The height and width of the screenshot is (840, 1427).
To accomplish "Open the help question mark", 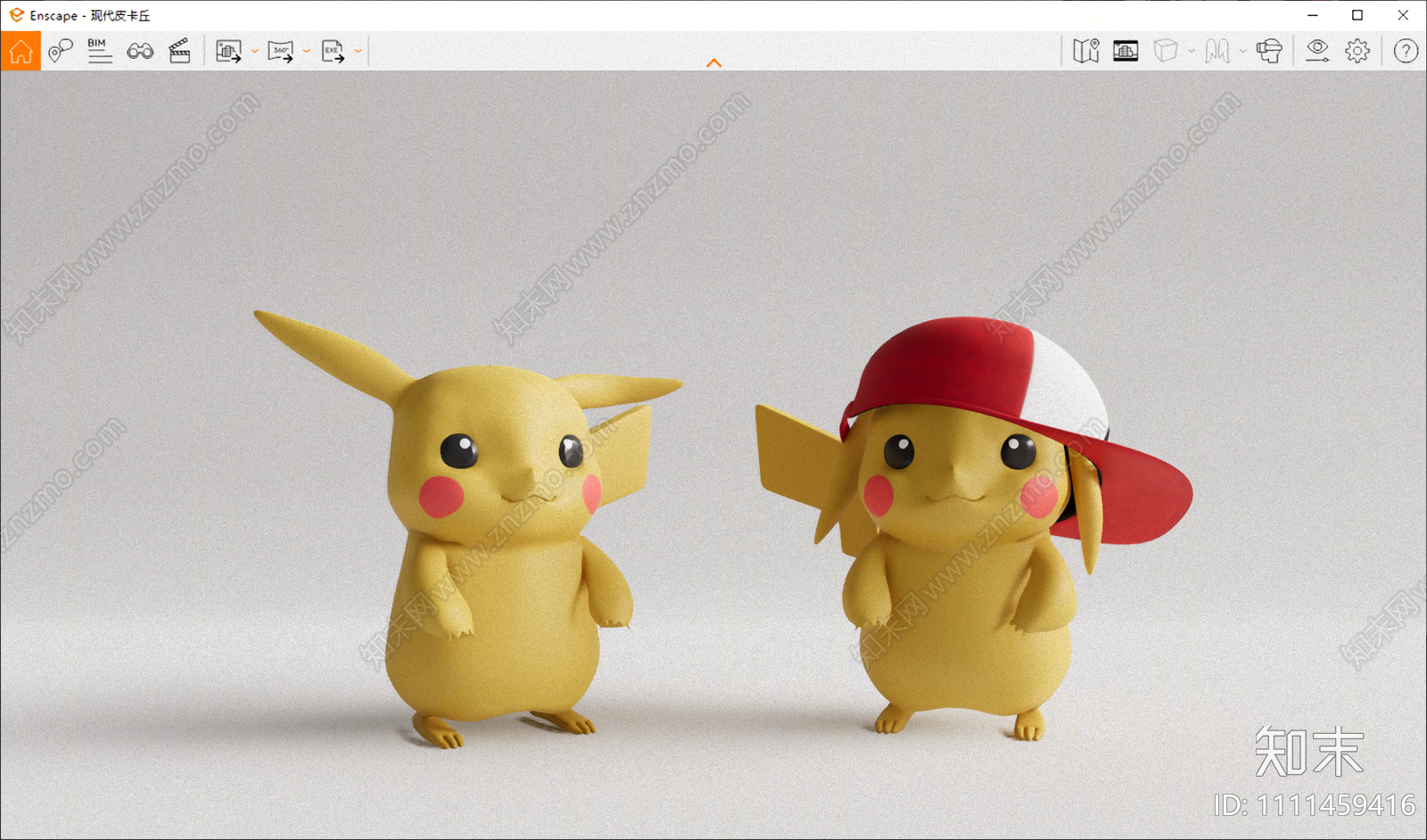I will click(1406, 51).
